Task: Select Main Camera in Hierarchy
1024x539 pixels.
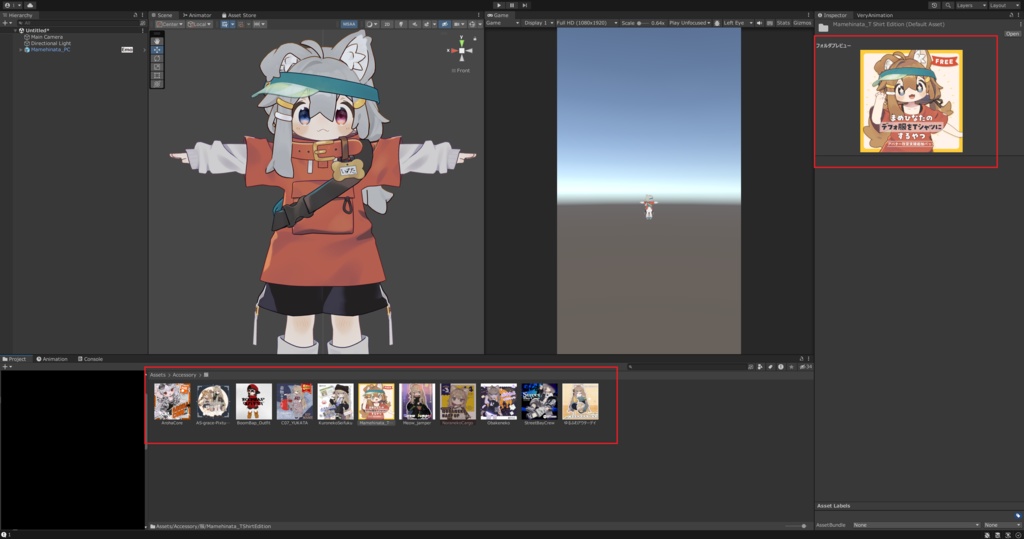Action: [x=46, y=37]
